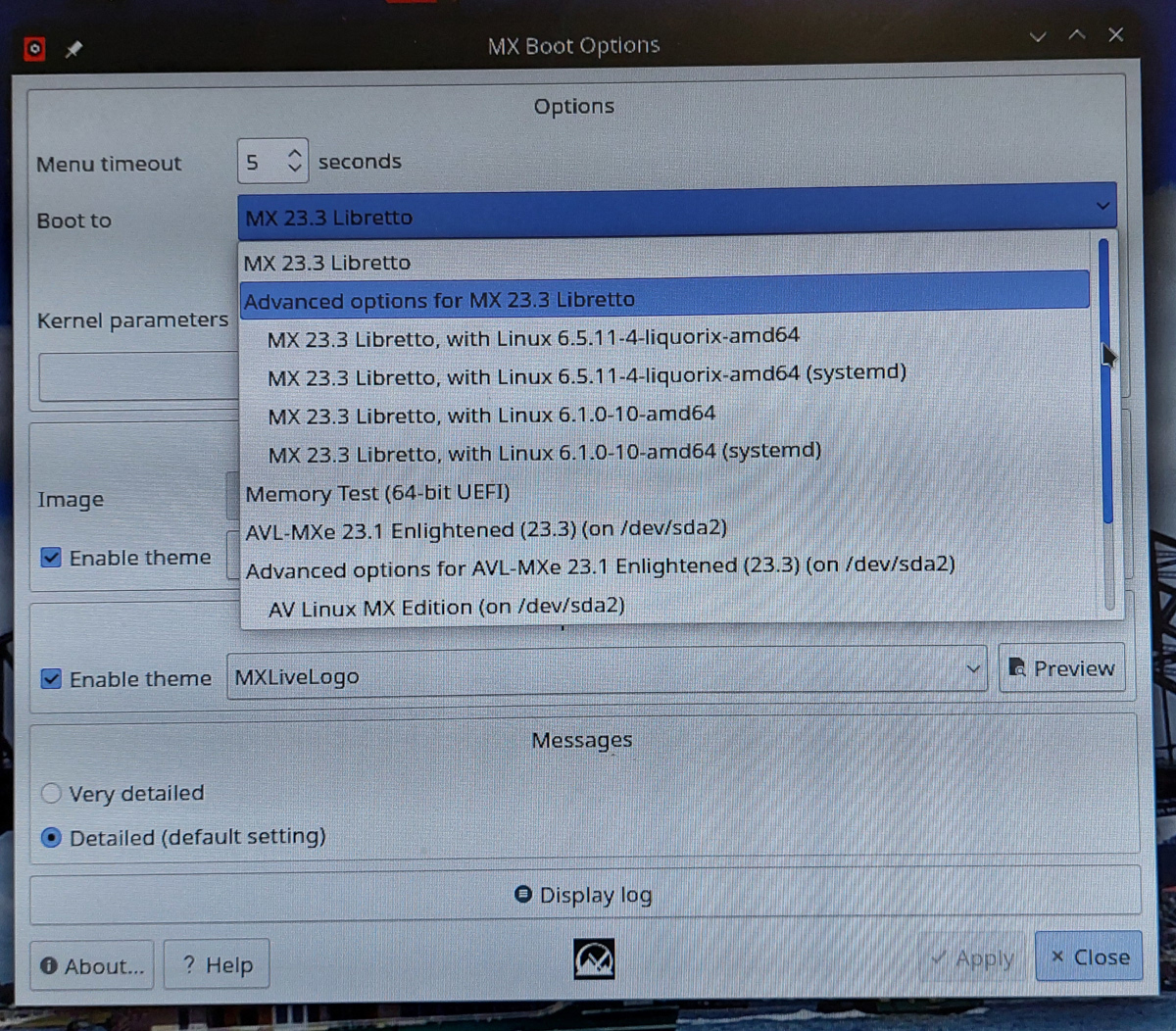The image size is (1176, 1031).
Task: Increase Menu timeout with up arrow
Action: tap(294, 152)
